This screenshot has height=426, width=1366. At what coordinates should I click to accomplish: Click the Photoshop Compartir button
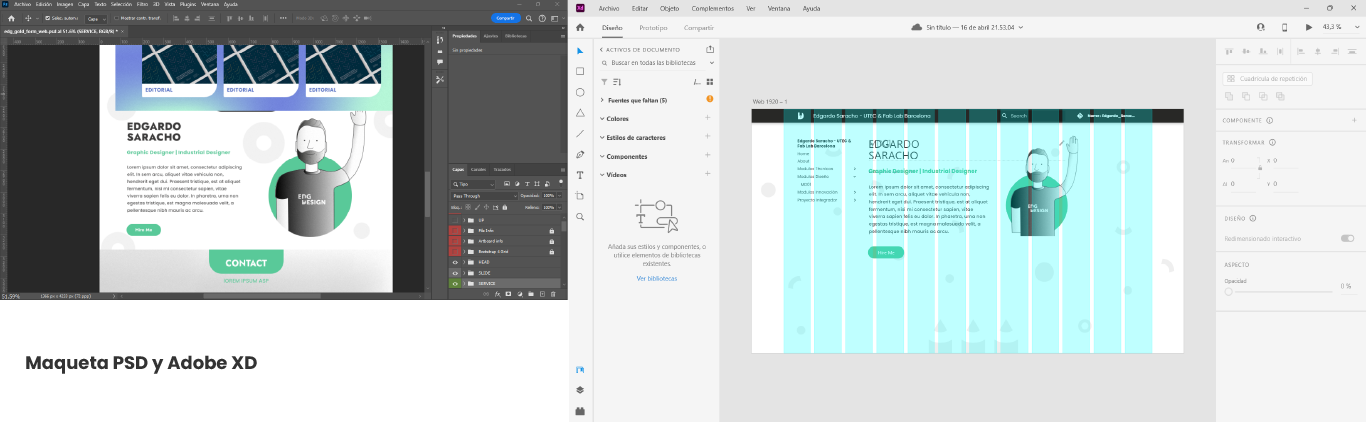tap(506, 18)
